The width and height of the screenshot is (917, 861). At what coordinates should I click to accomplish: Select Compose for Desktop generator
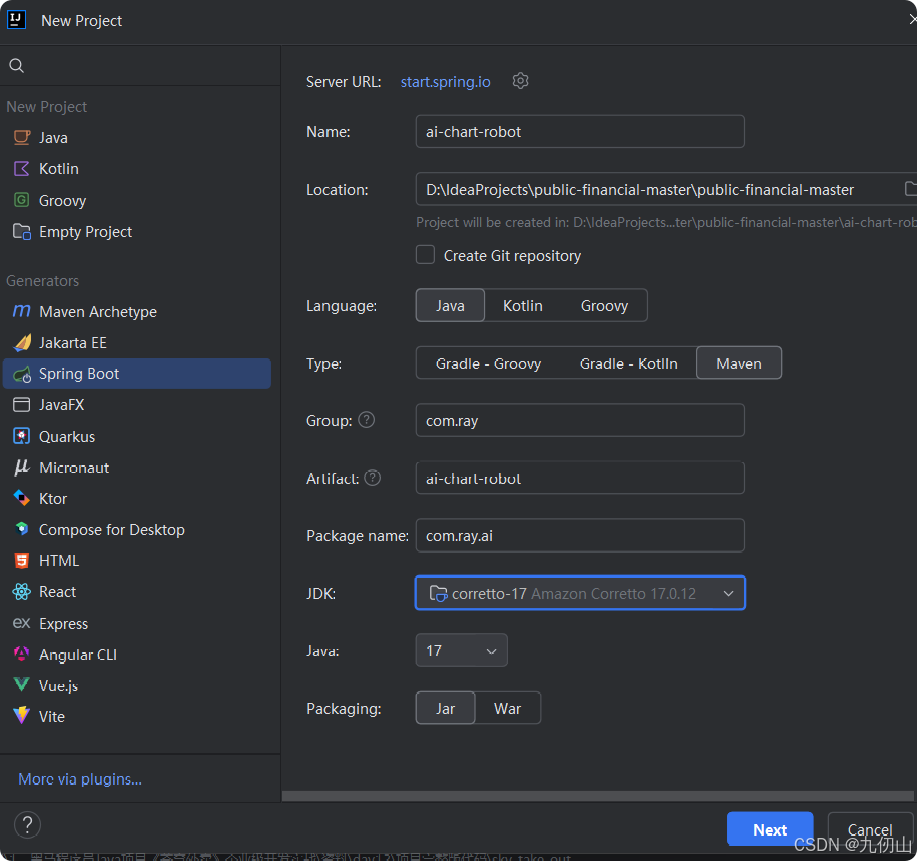137,529
